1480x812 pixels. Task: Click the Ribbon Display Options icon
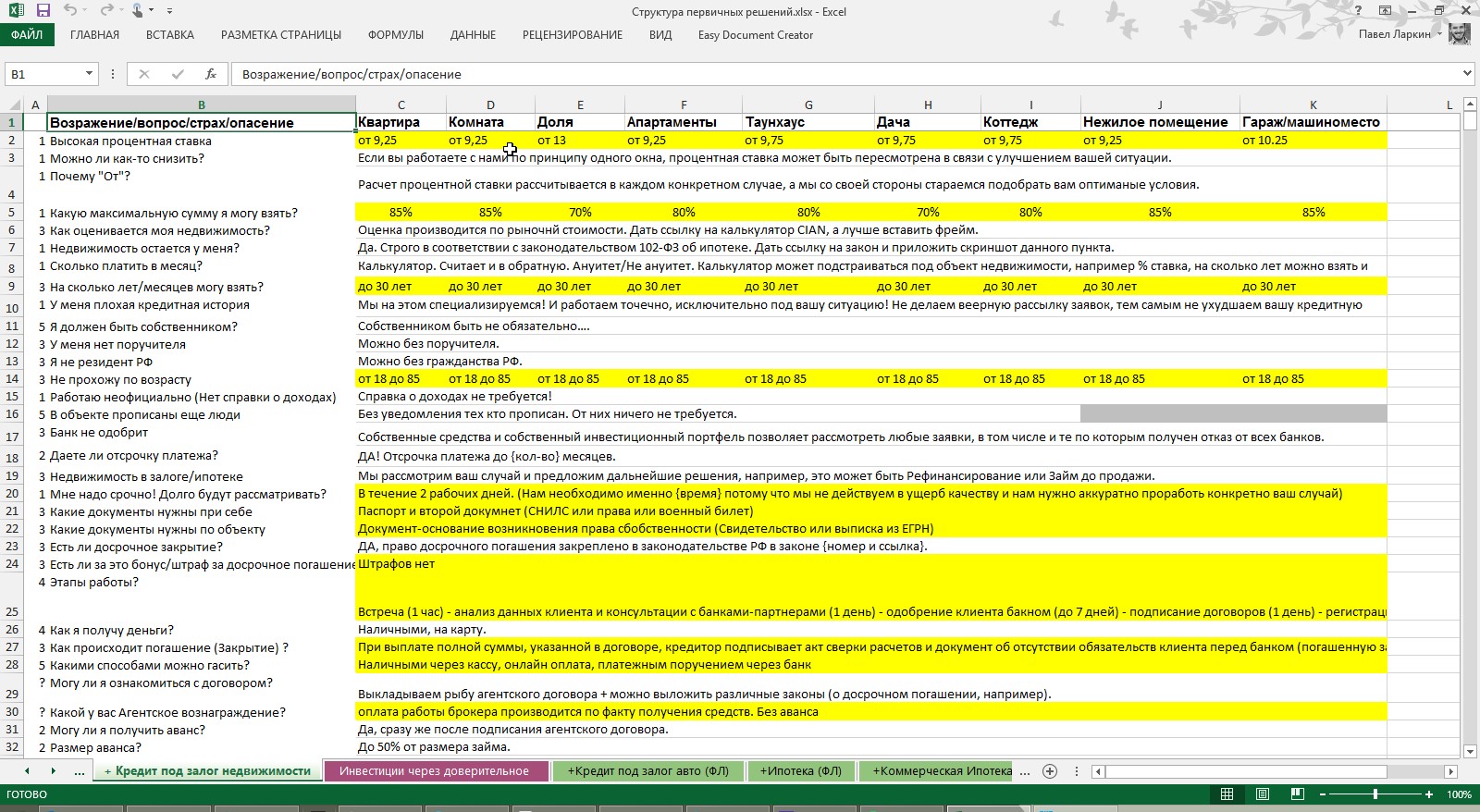point(1385,11)
